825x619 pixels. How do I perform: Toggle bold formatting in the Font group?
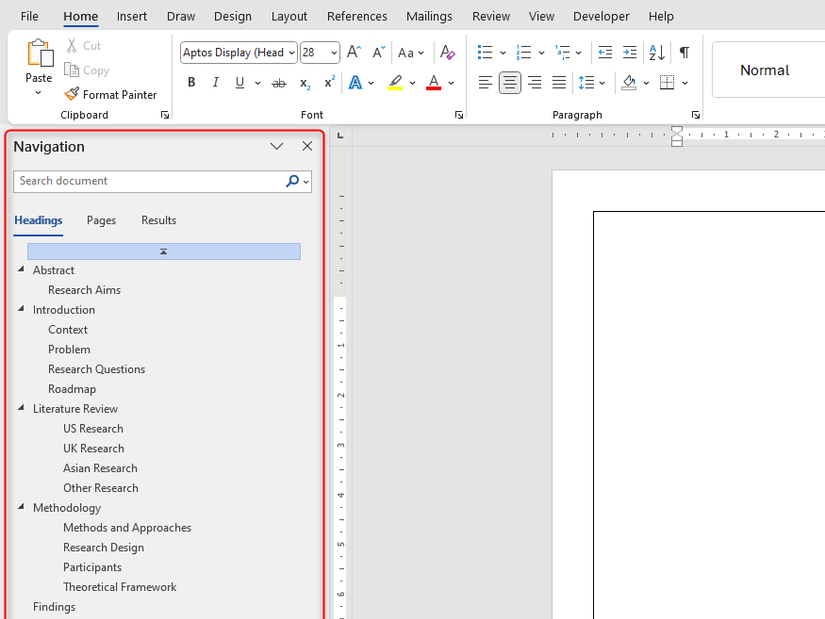191,82
